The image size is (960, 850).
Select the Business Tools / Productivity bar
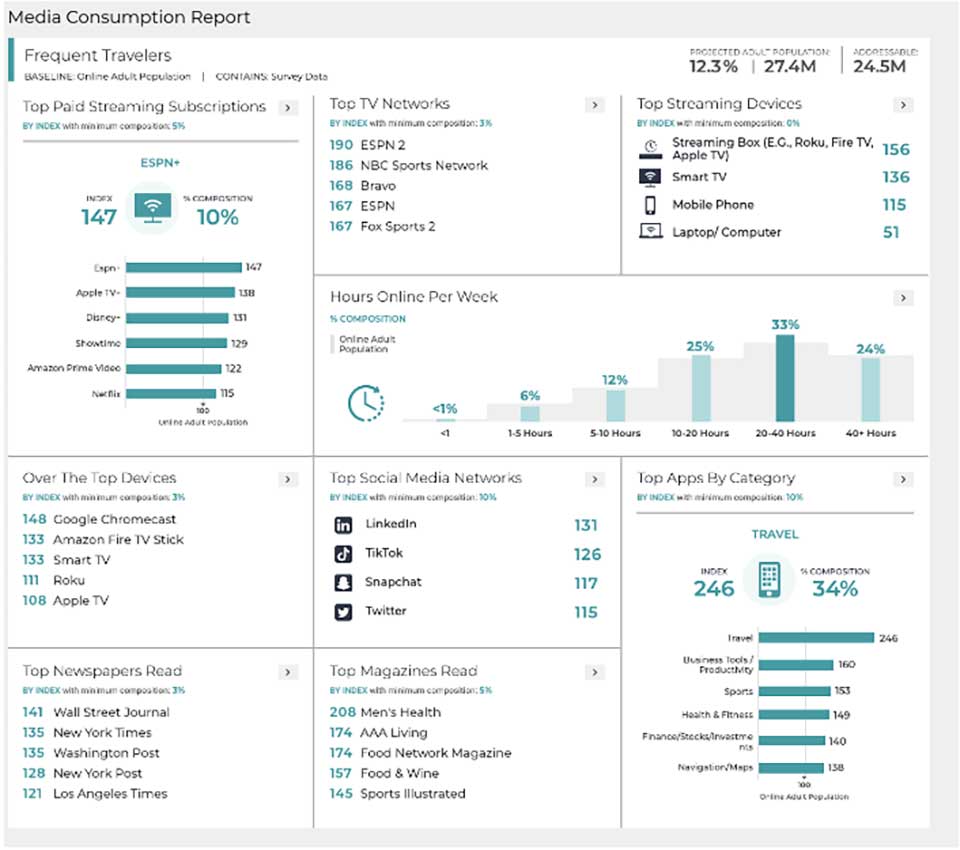(x=796, y=665)
